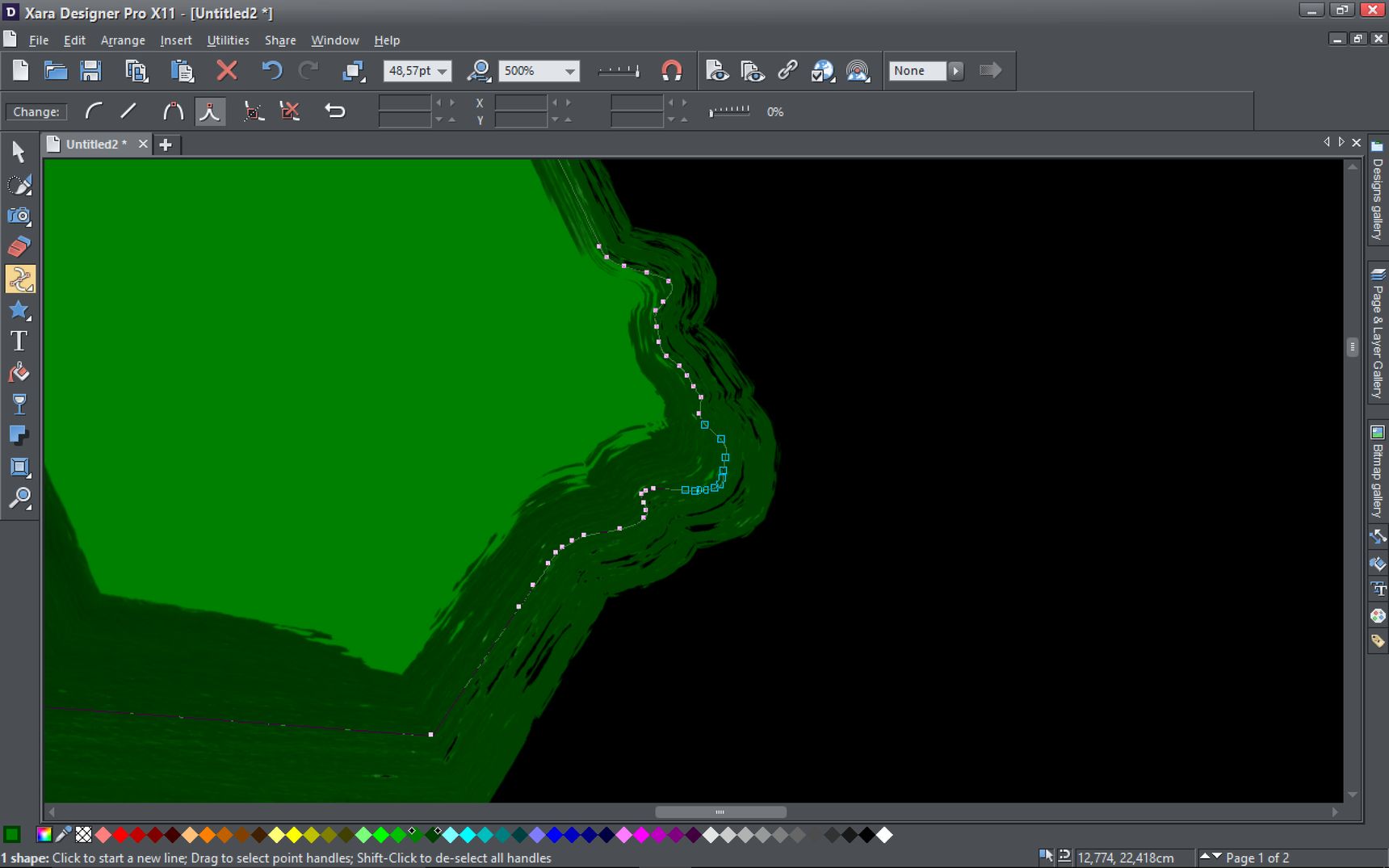Click the X coordinate input field
This screenshot has width=1389, height=868.
tap(521, 103)
